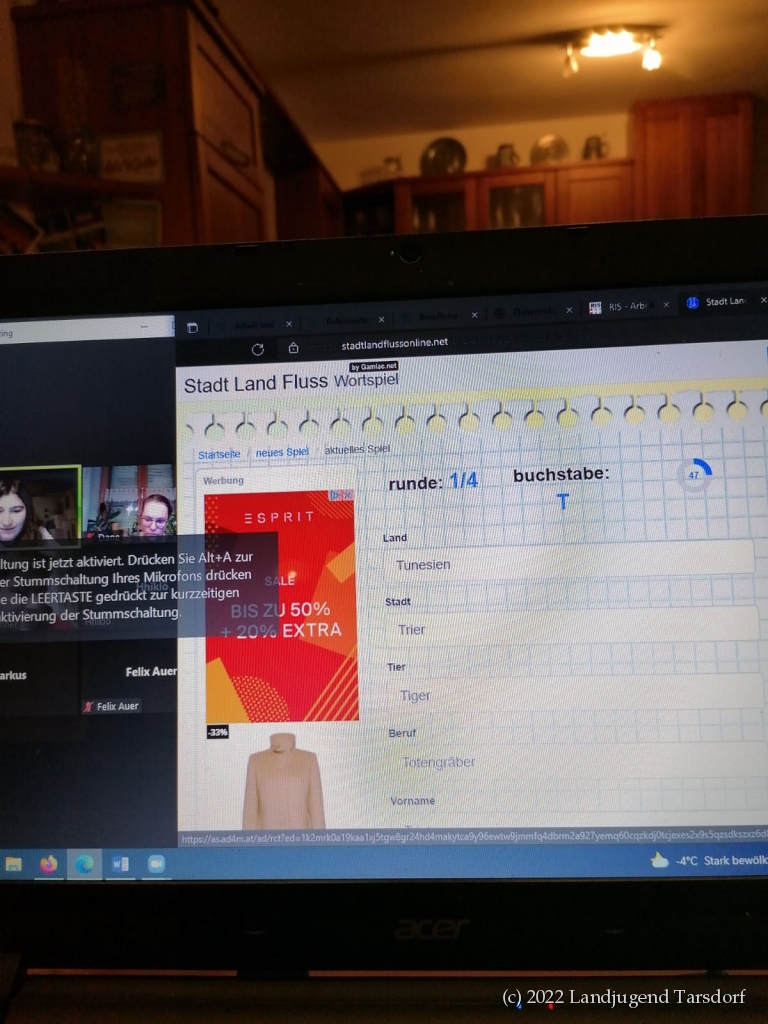Switch to the Arbeit und tab
Image resolution: width=768 pixels, height=1024 pixels.
(x=253, y=325)
